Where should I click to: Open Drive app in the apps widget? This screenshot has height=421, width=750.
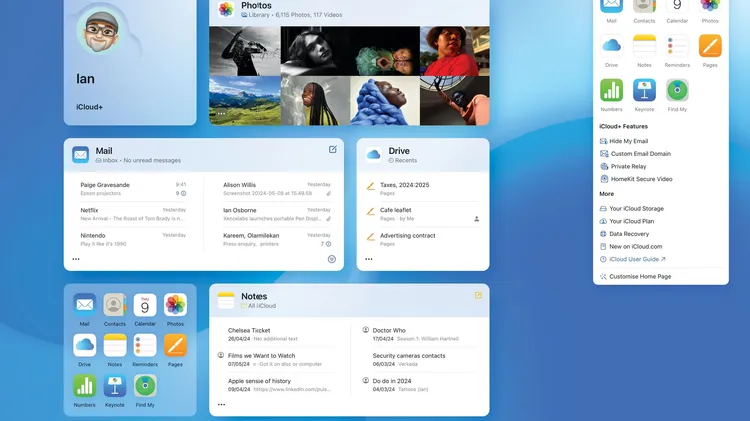[85, 345]
